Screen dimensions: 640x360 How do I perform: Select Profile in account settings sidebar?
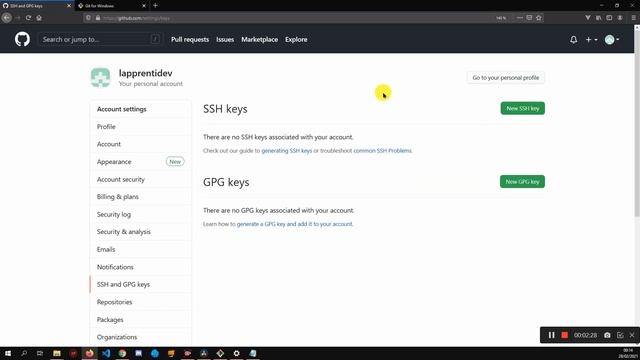141,127
